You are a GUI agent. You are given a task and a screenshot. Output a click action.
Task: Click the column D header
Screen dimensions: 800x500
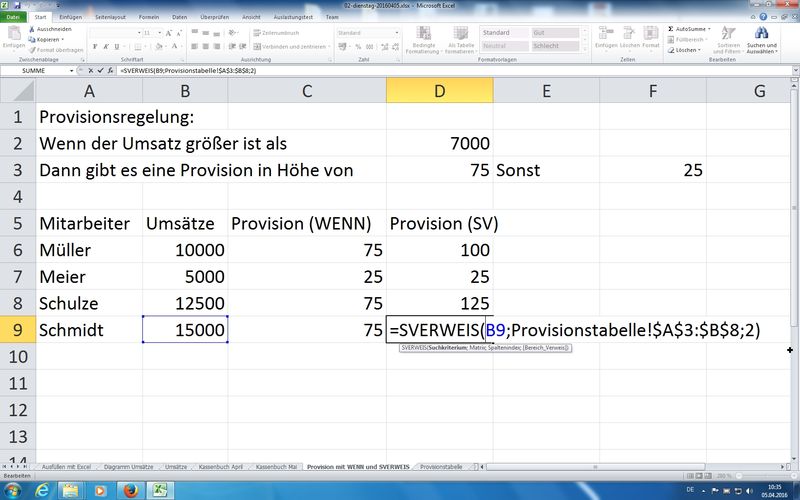(x=439, y=92)
